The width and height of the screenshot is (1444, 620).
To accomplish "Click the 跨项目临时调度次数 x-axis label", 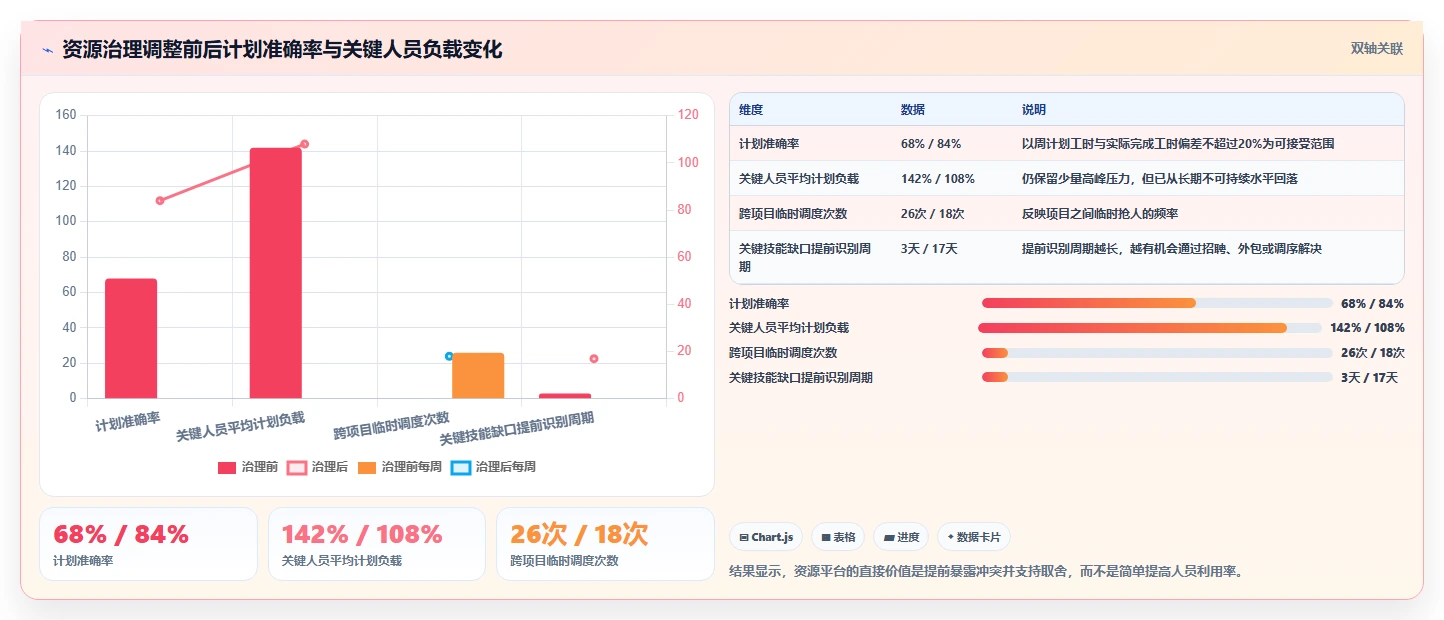I will pos(392,425).
